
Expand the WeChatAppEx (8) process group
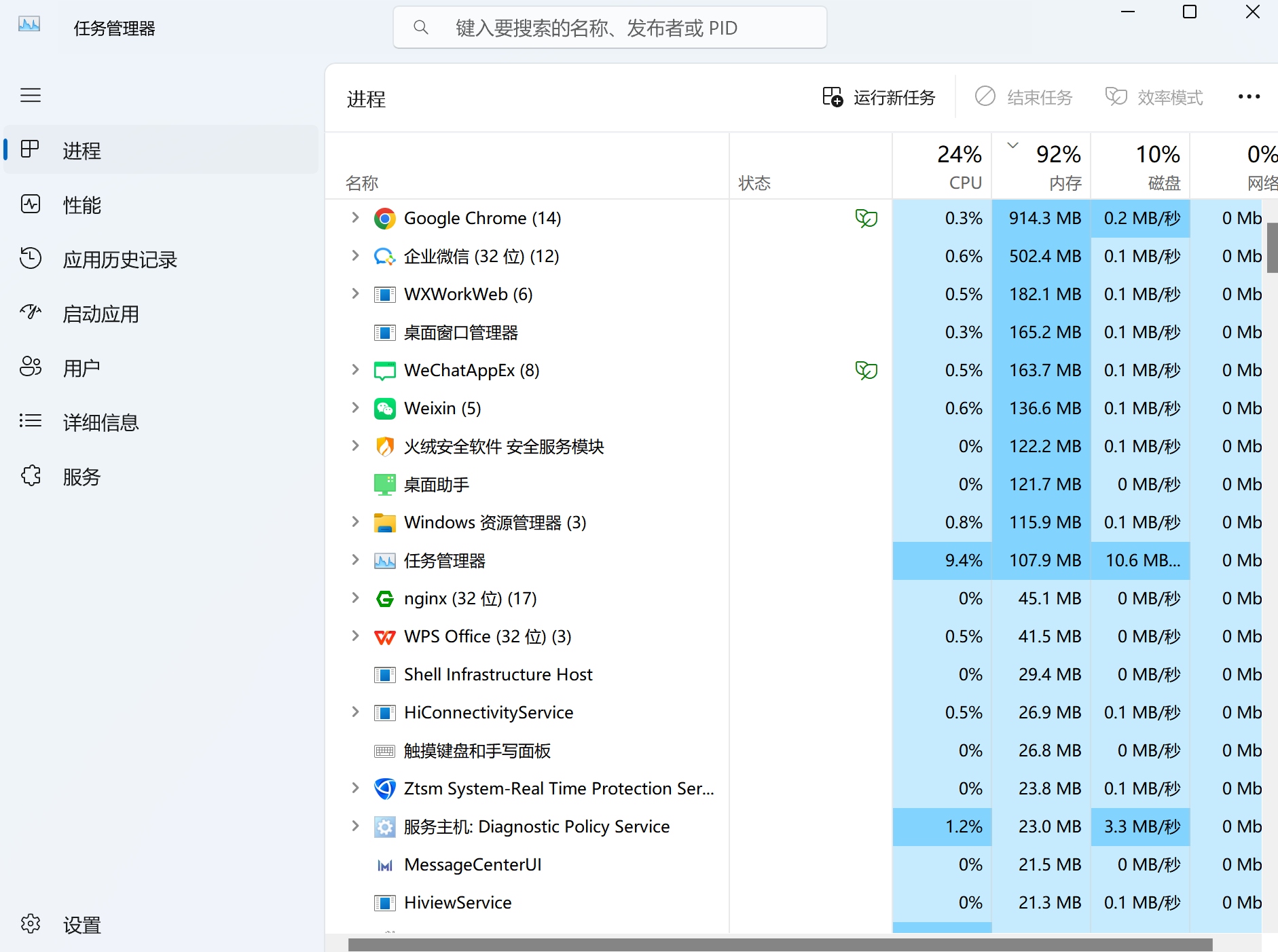355,370
